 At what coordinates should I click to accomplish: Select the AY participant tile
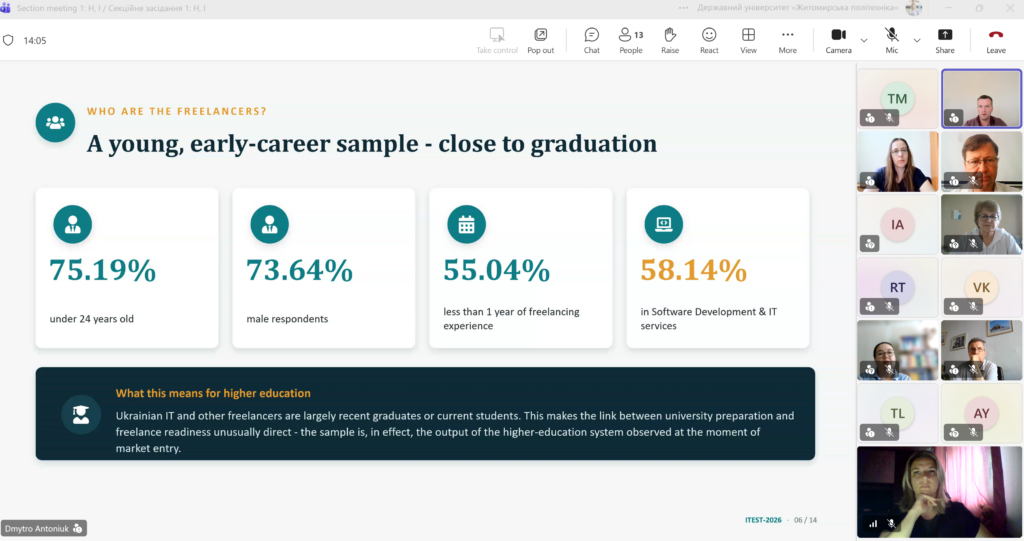pos(981,413)
